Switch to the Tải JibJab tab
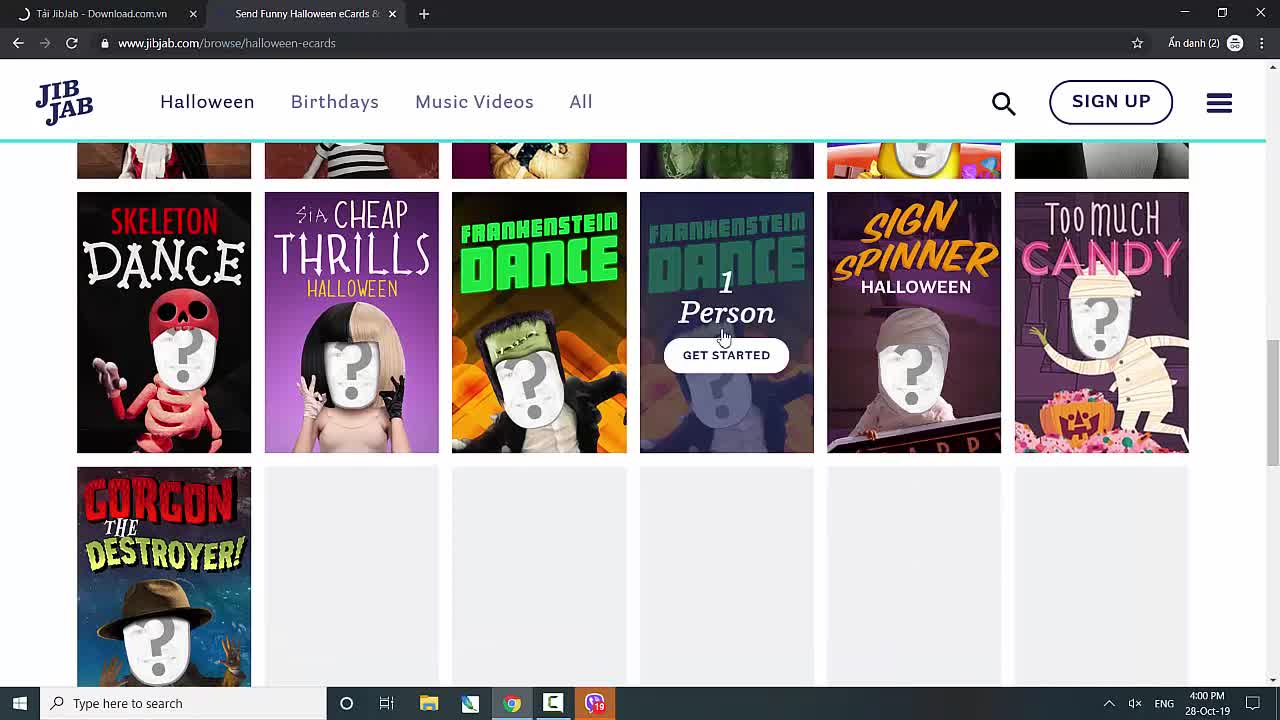 pos(101,14)
